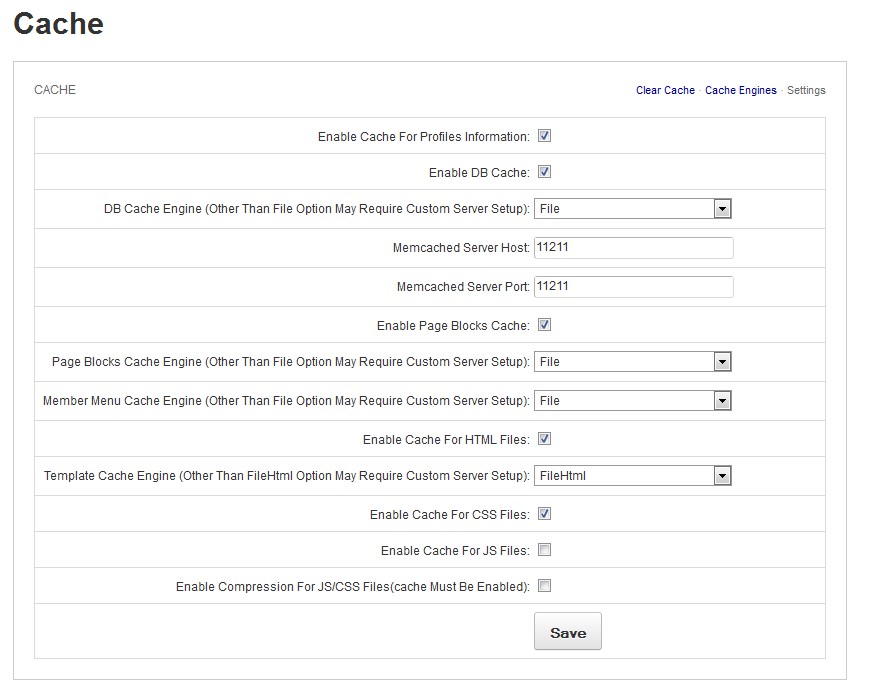The width and height of the screenshot is (875, 693).
Task: Click the Memcached Server Host field
Action: coord(633,248)
